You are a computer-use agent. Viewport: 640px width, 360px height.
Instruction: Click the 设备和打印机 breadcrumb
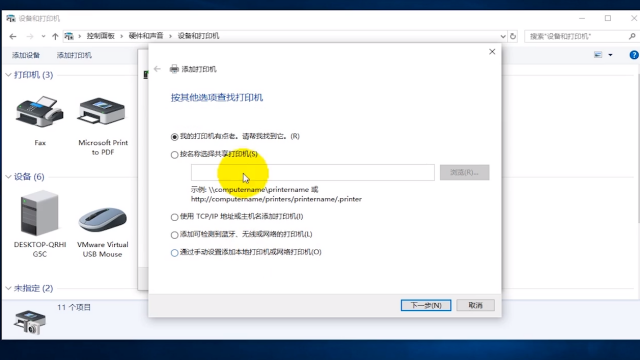198,36
